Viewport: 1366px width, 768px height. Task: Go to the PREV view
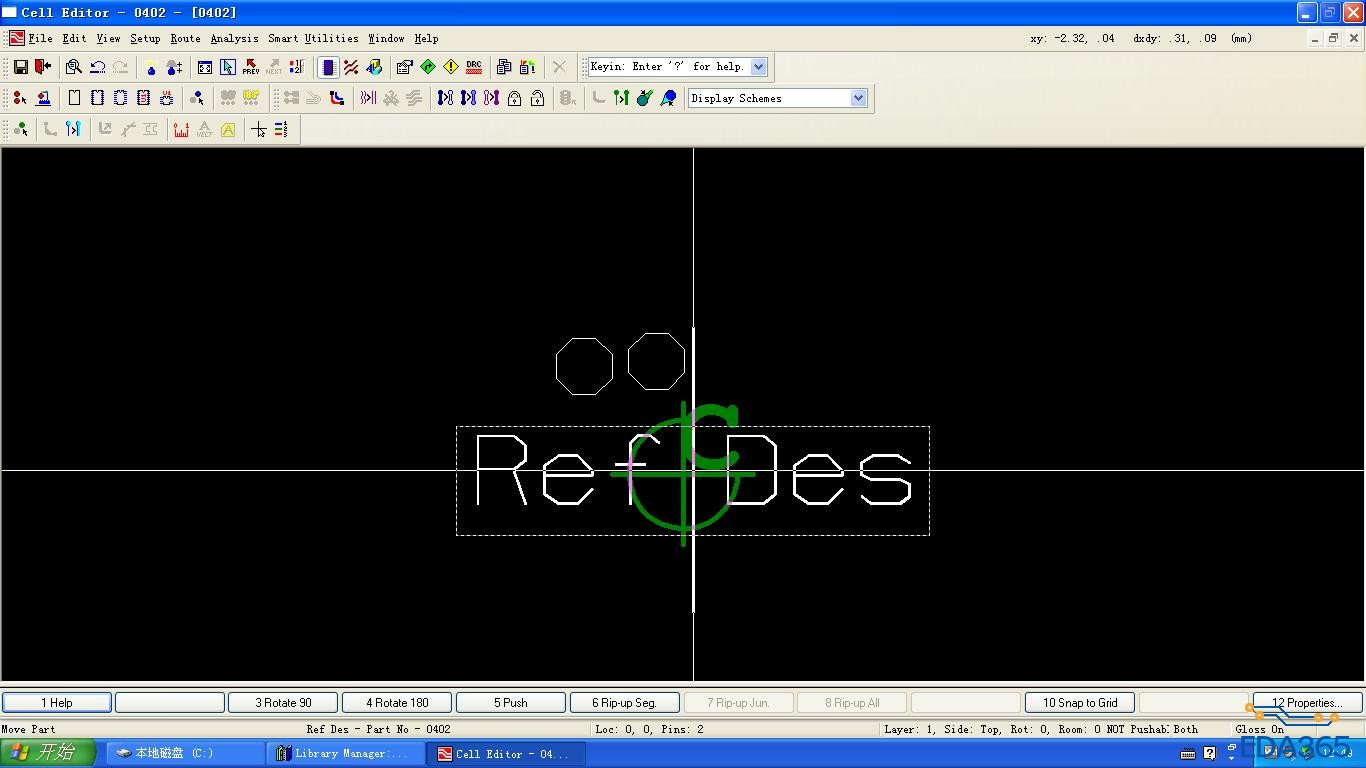click(251, 67)
